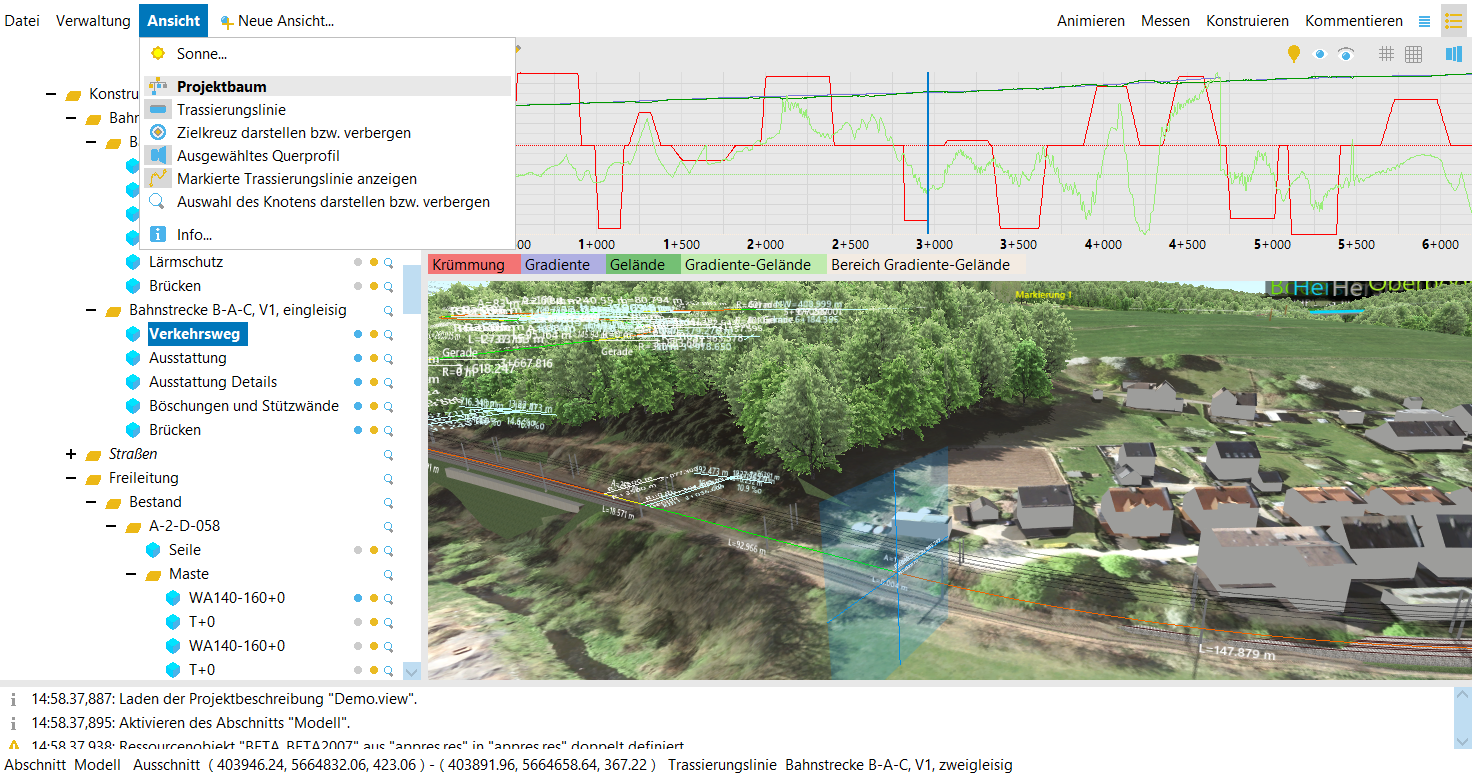The height and width of the screenshot is (781, 1473).
Task: Click the yellow pin marker icon
Action: 1293,54
